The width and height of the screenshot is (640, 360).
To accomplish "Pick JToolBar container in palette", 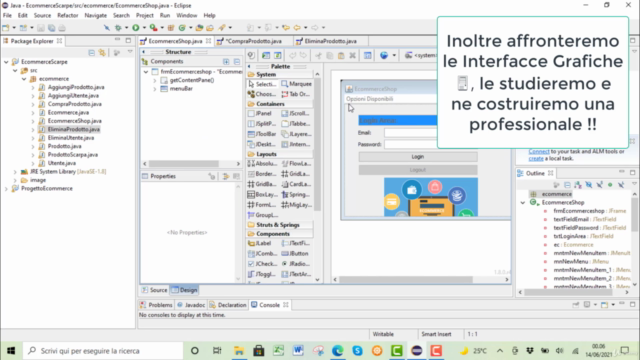I will 262,134.
